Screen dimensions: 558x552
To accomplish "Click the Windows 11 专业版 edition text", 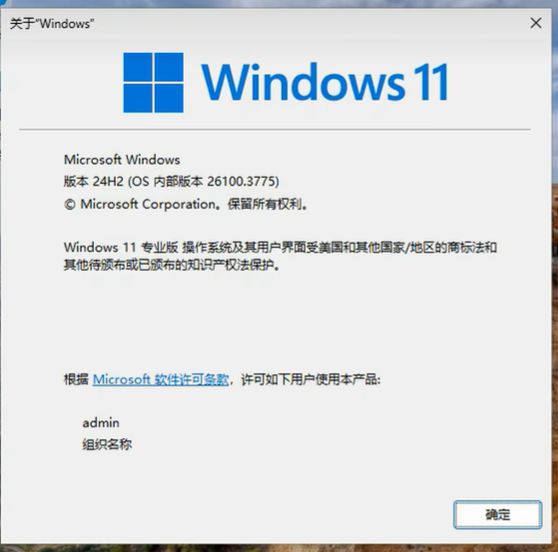I will pos(121,247).
